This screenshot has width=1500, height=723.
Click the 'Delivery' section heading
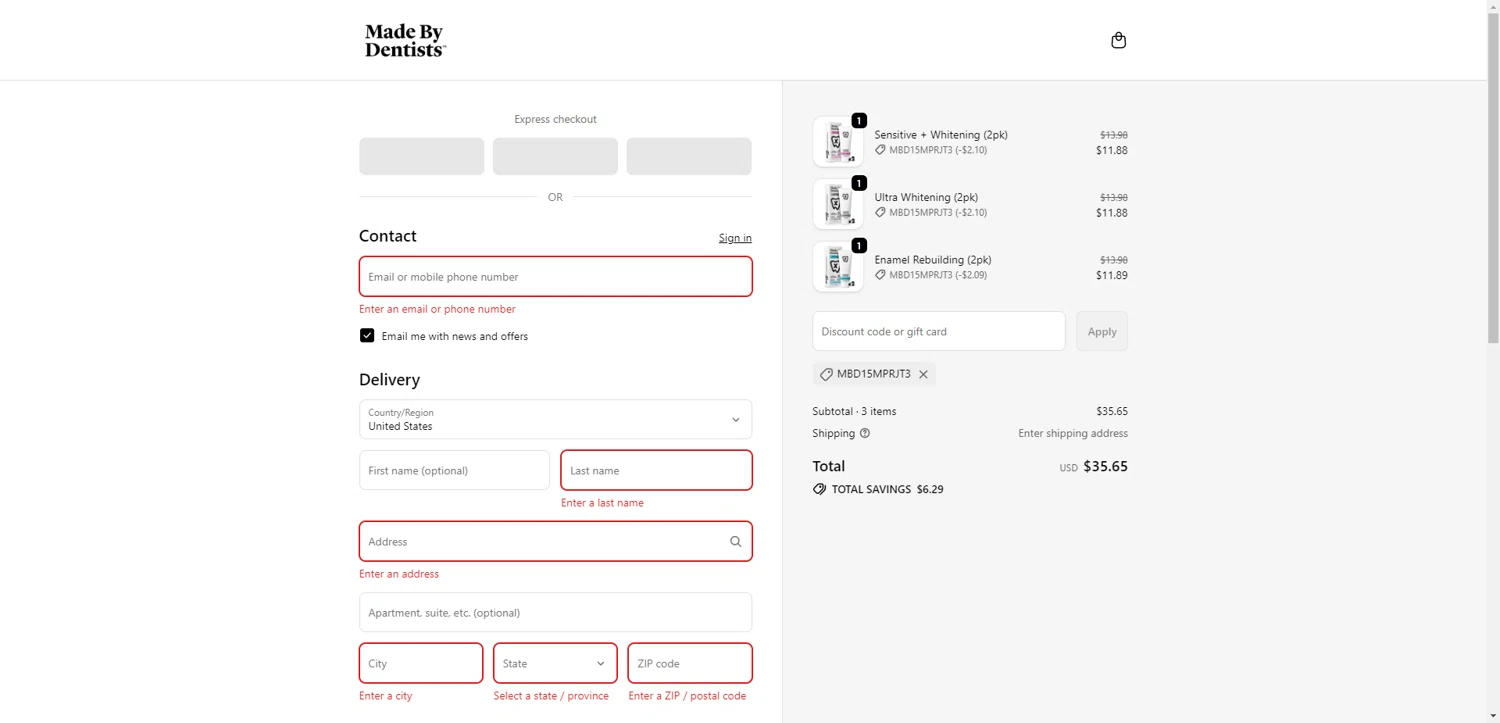(x=389, y=380)
